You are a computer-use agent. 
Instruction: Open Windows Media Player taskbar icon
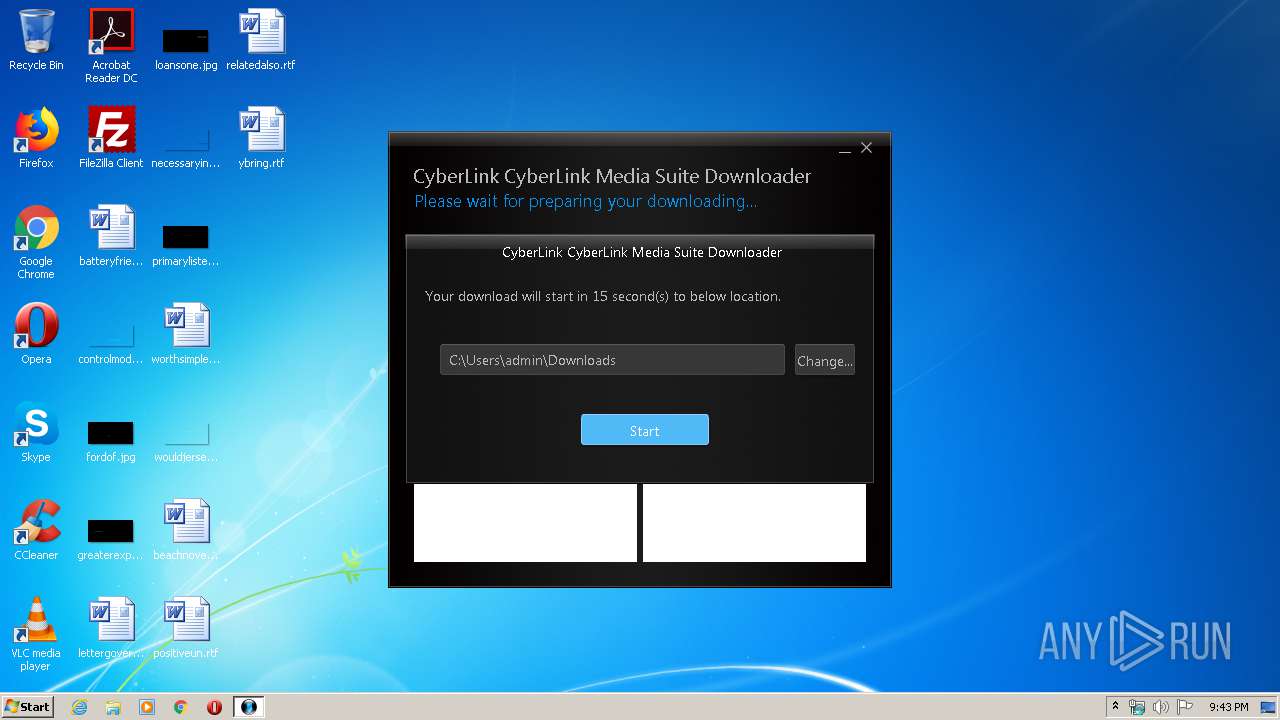(147, 707)
